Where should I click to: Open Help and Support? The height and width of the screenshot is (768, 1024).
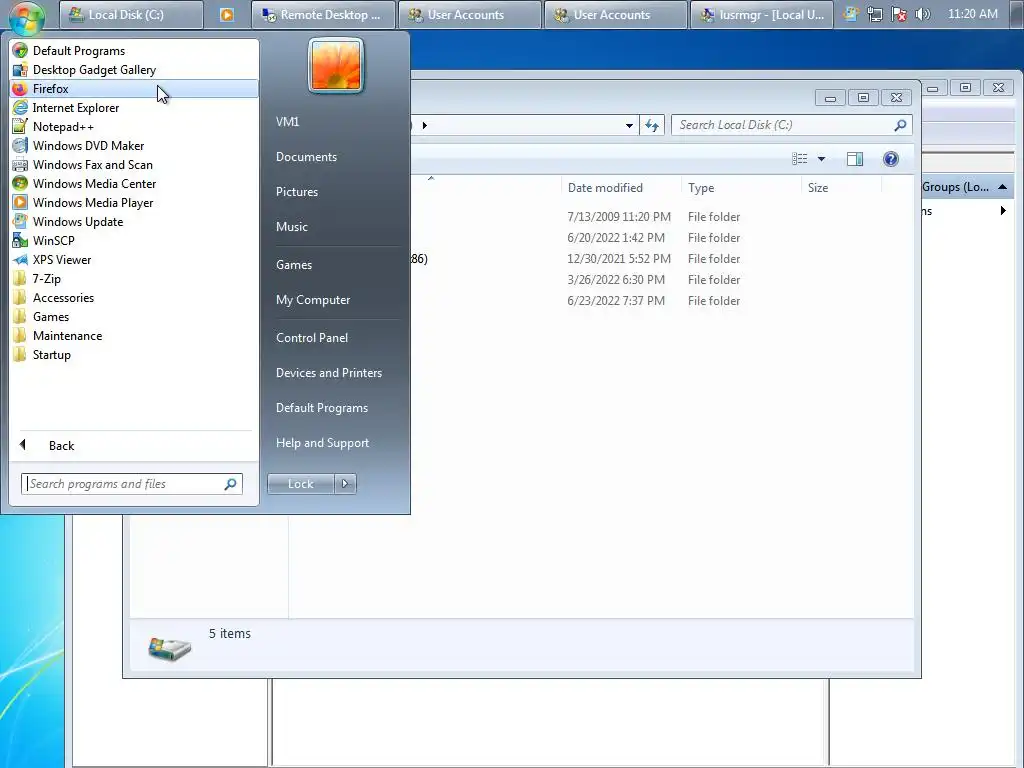[323, 443]
